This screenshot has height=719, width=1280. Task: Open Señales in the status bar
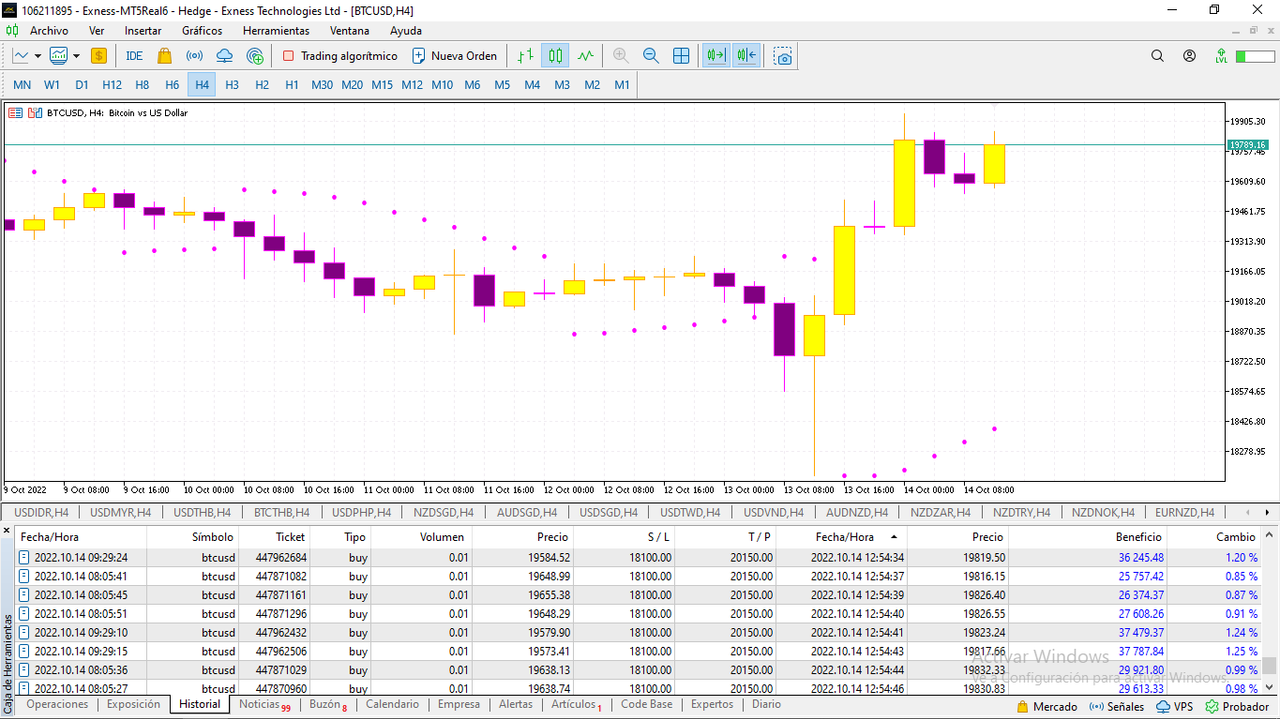(x=1116, y=706)
